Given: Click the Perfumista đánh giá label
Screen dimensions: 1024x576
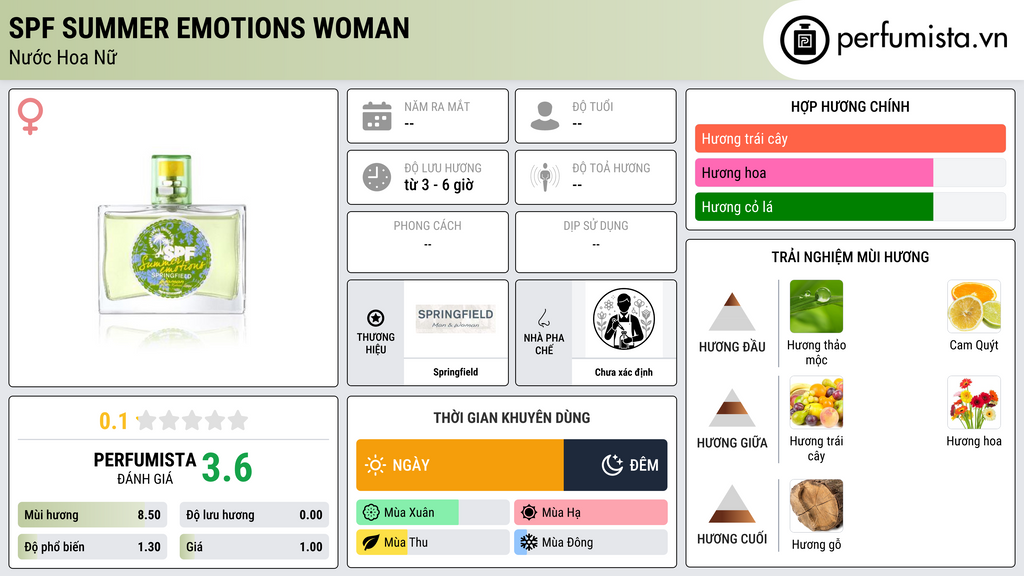Looking at the screenshot, I should pyautogui.click(x=145, y=468).
